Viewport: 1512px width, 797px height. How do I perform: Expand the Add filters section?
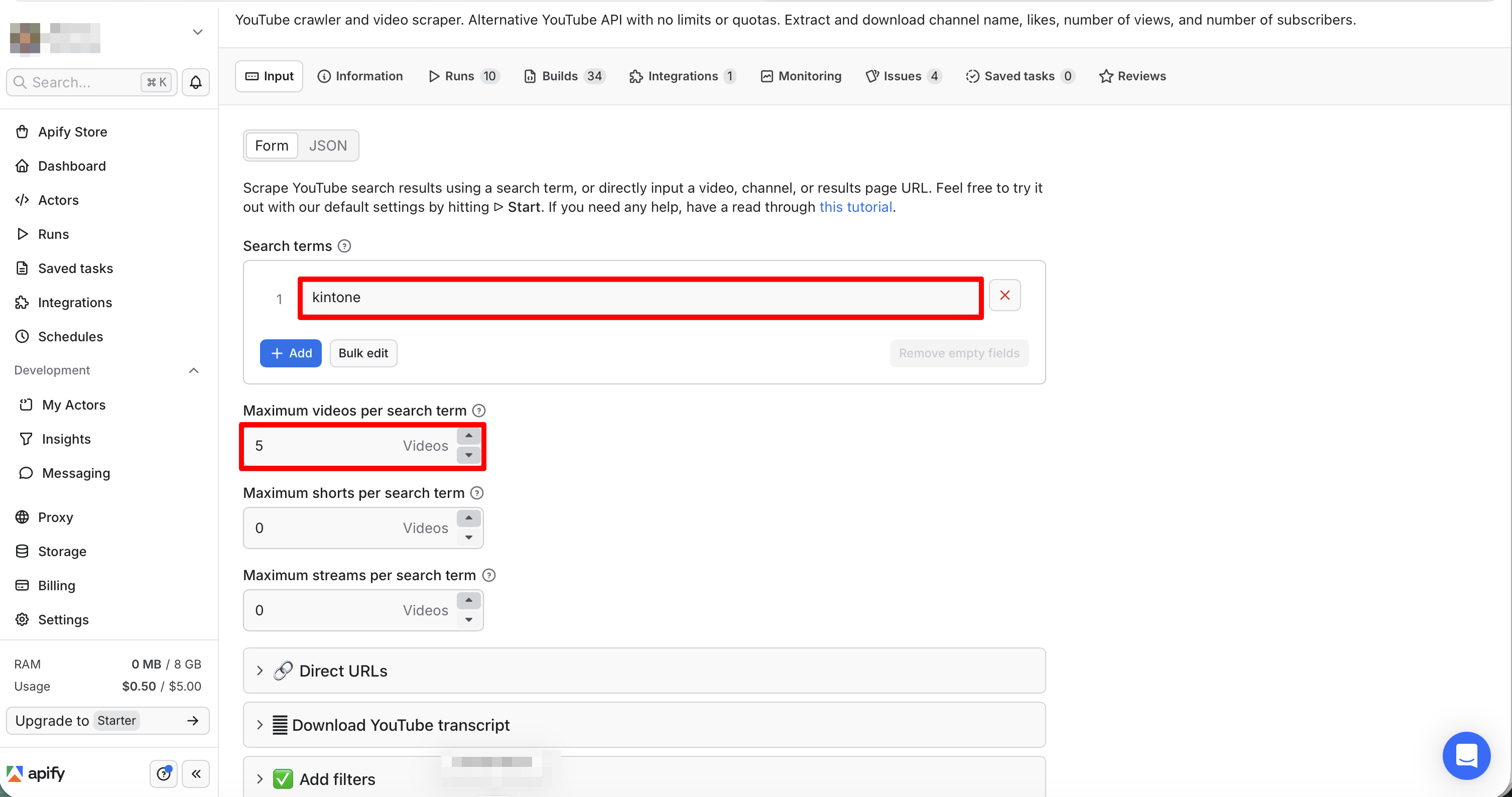click(x=644, y=777)
